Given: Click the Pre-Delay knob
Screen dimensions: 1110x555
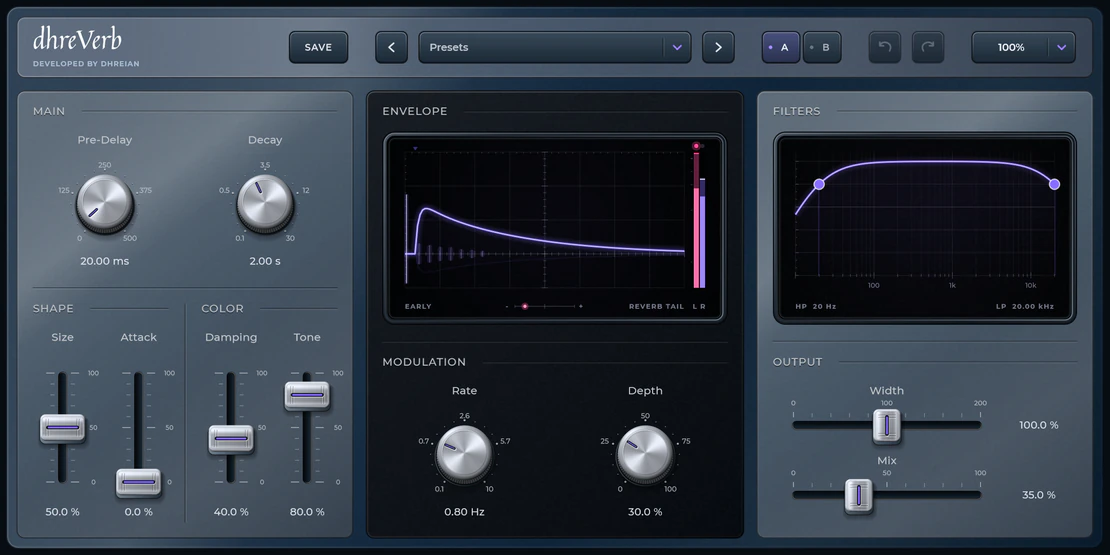Looking at the screenshot, I should pyautogui.click(x=105, y=203).
